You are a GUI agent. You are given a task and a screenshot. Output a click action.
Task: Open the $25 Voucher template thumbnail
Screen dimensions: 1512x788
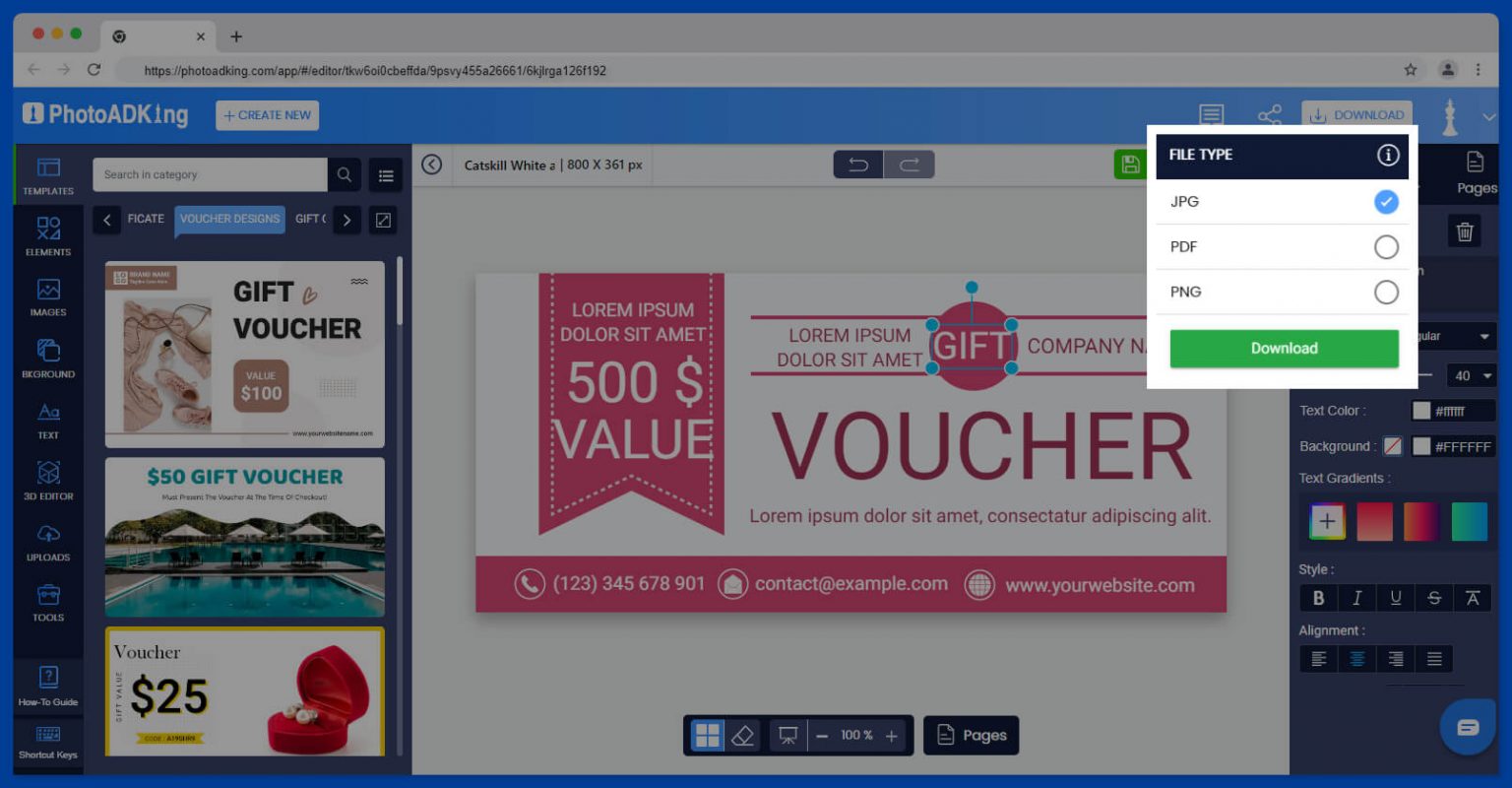[x=244, y=689]
